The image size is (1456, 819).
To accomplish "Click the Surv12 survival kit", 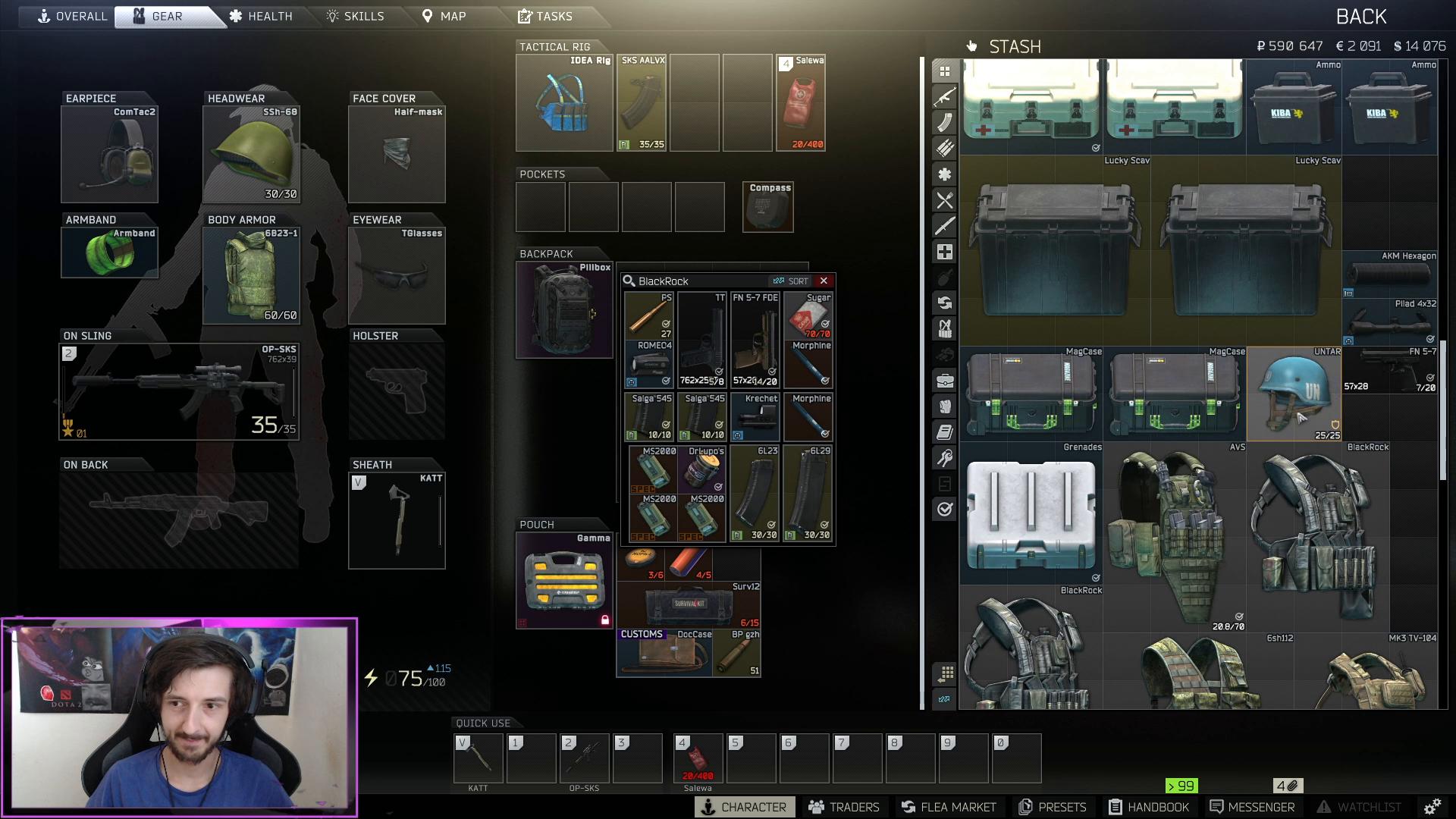I will [689, 604].
